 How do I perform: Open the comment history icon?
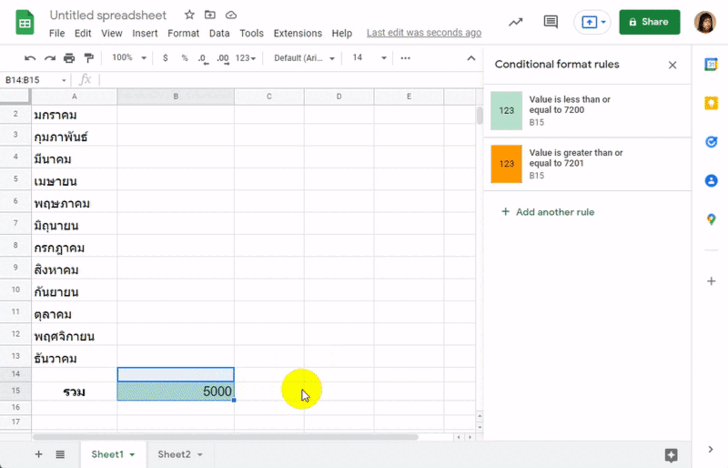click(x=551, y=21)
